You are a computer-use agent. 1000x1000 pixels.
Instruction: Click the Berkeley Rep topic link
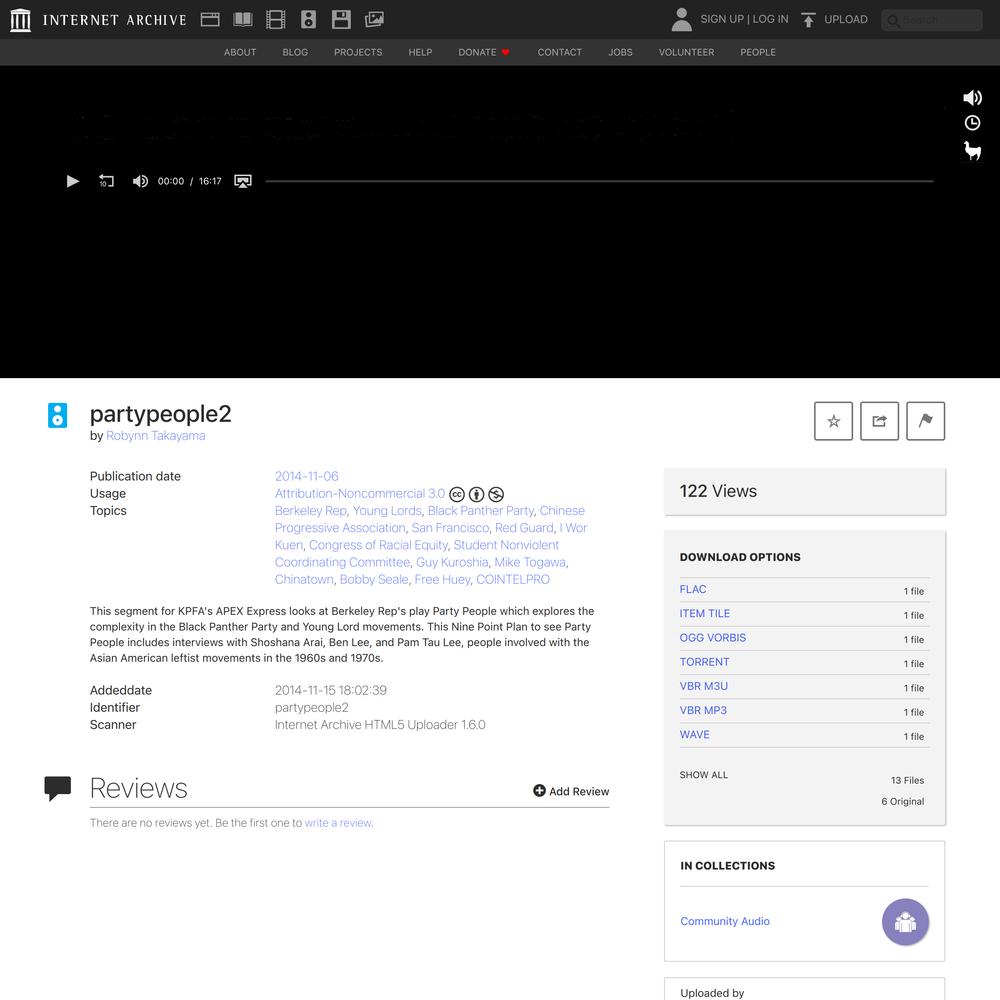click(x=311, y=511)
